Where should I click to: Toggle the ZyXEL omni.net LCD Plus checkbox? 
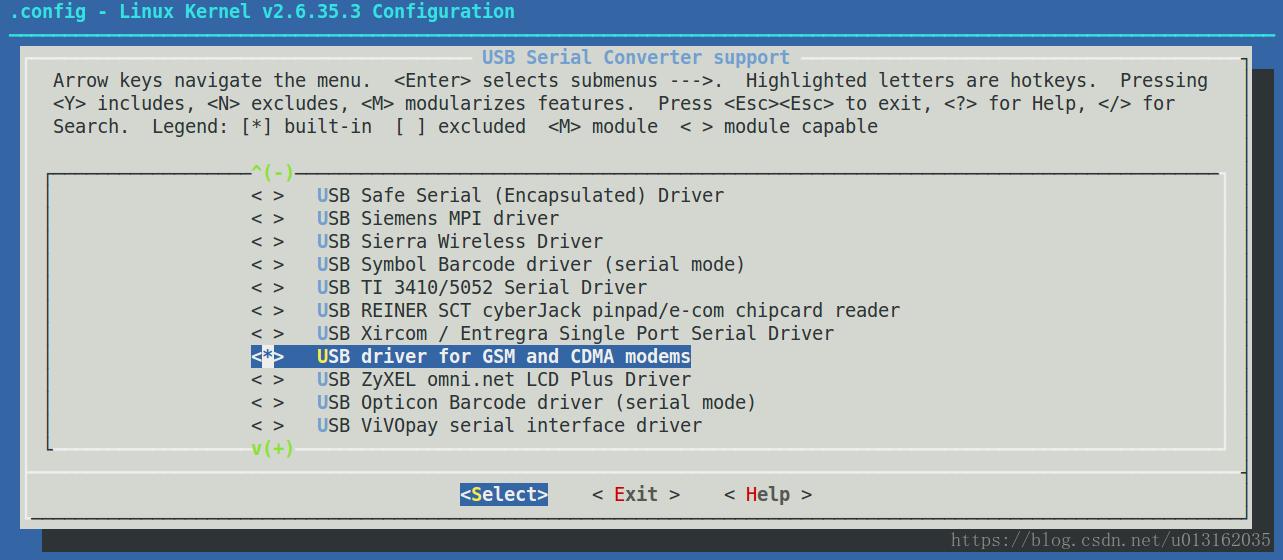click(267, 379)
